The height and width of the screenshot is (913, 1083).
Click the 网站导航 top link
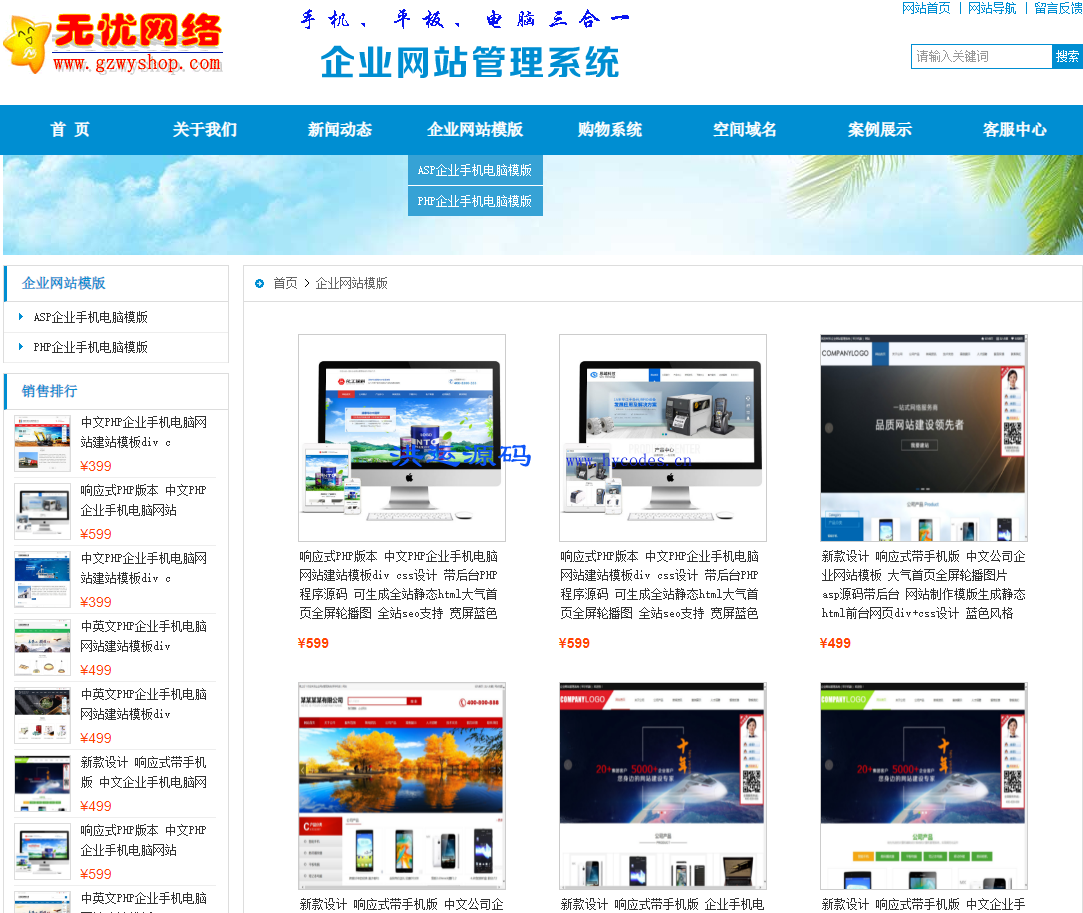point(992,8)
